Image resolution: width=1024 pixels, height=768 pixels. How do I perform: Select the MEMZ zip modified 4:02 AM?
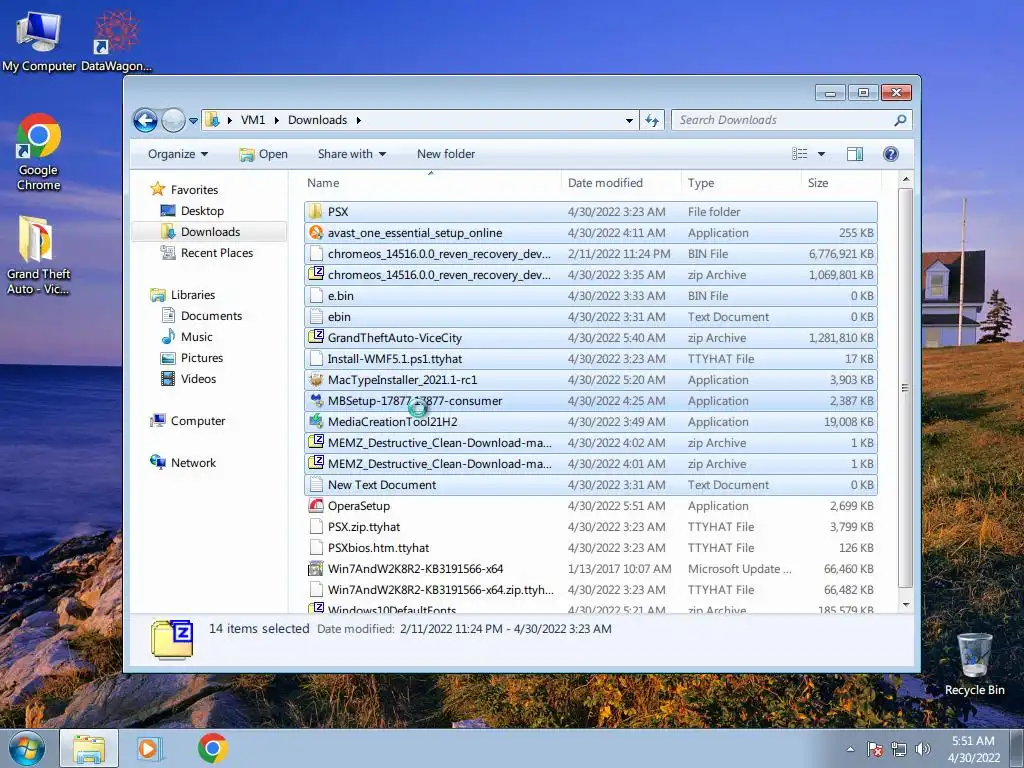click(x=590, y=443)
